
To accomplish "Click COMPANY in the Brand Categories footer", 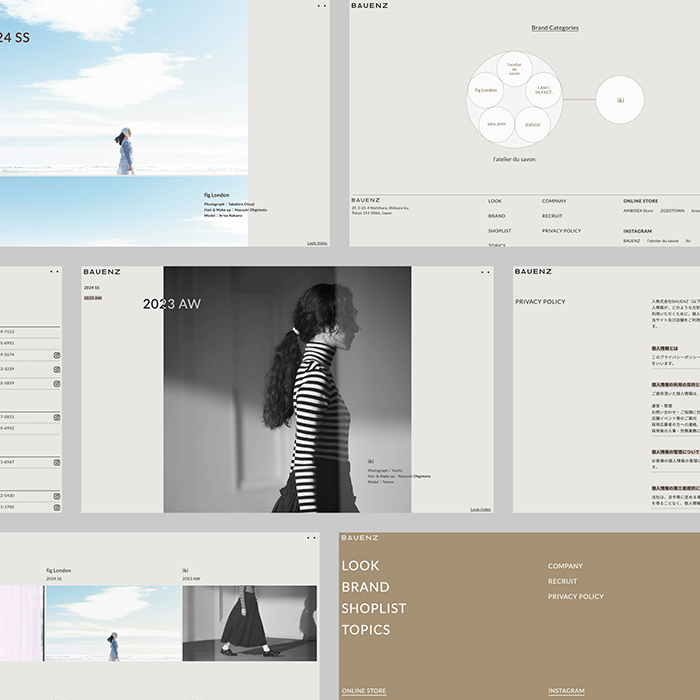I will (x=554, y=201).
